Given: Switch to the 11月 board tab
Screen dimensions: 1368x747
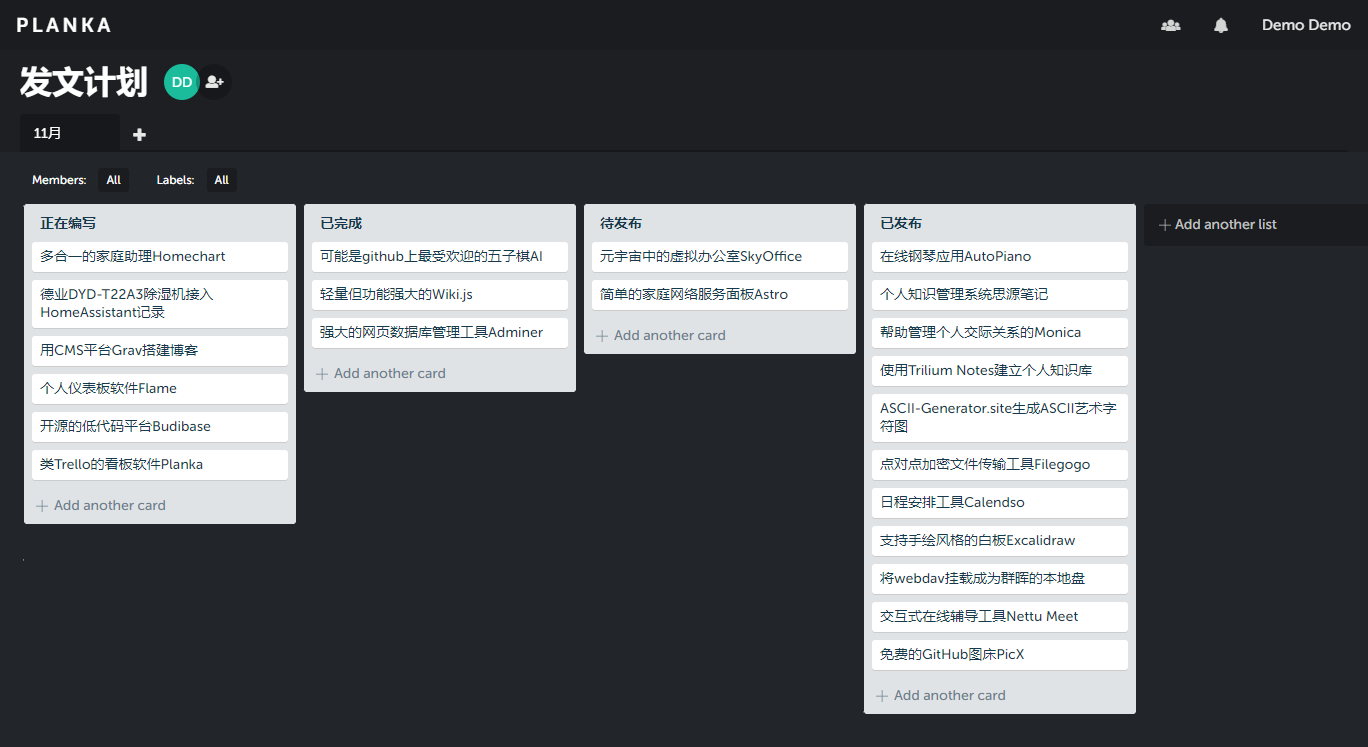Looking at the screenshot, I should pos(69,133).
